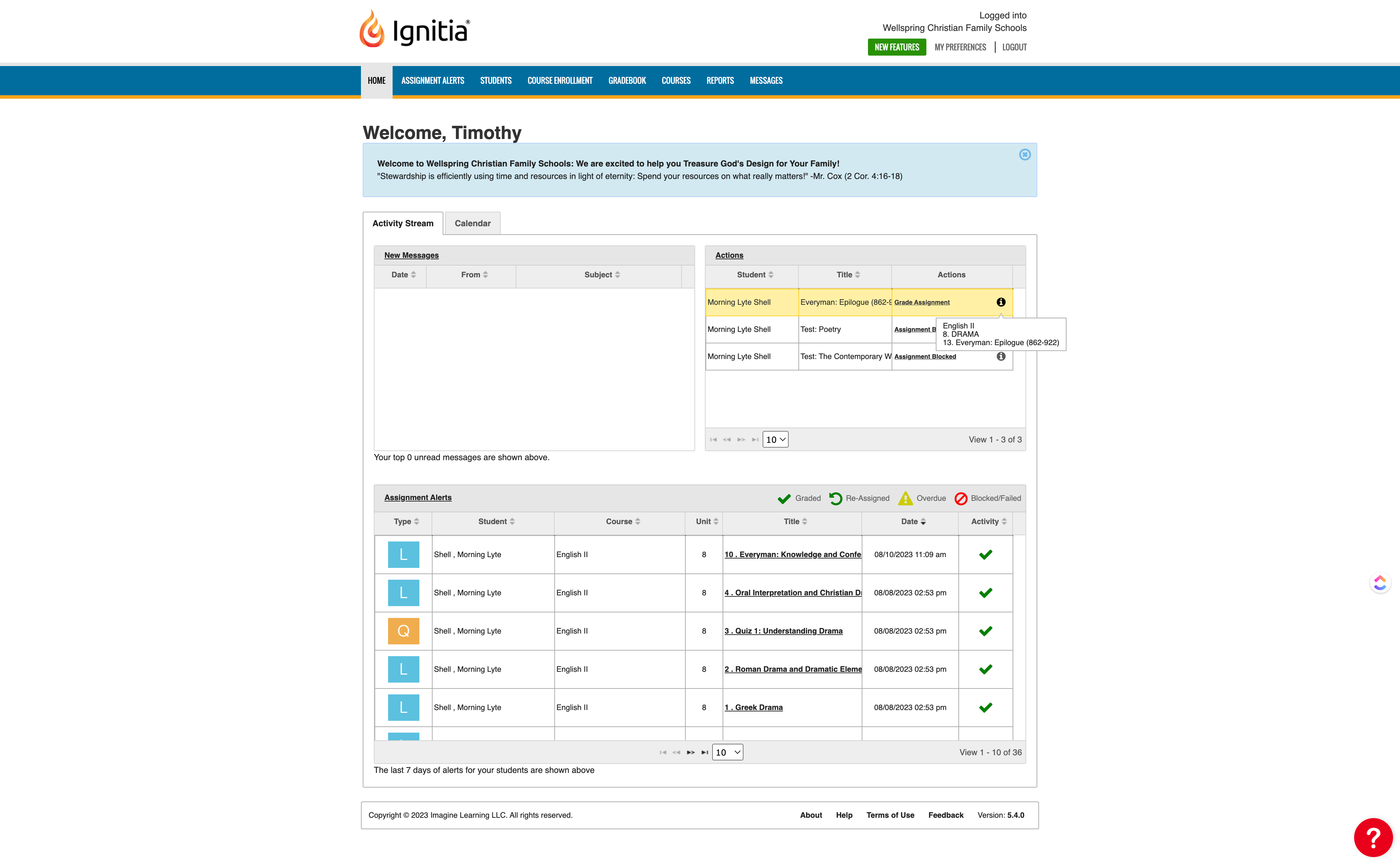Open Courses in navigation bar
The height and width of the screenshot is (864, 1400).
[676, 81]
